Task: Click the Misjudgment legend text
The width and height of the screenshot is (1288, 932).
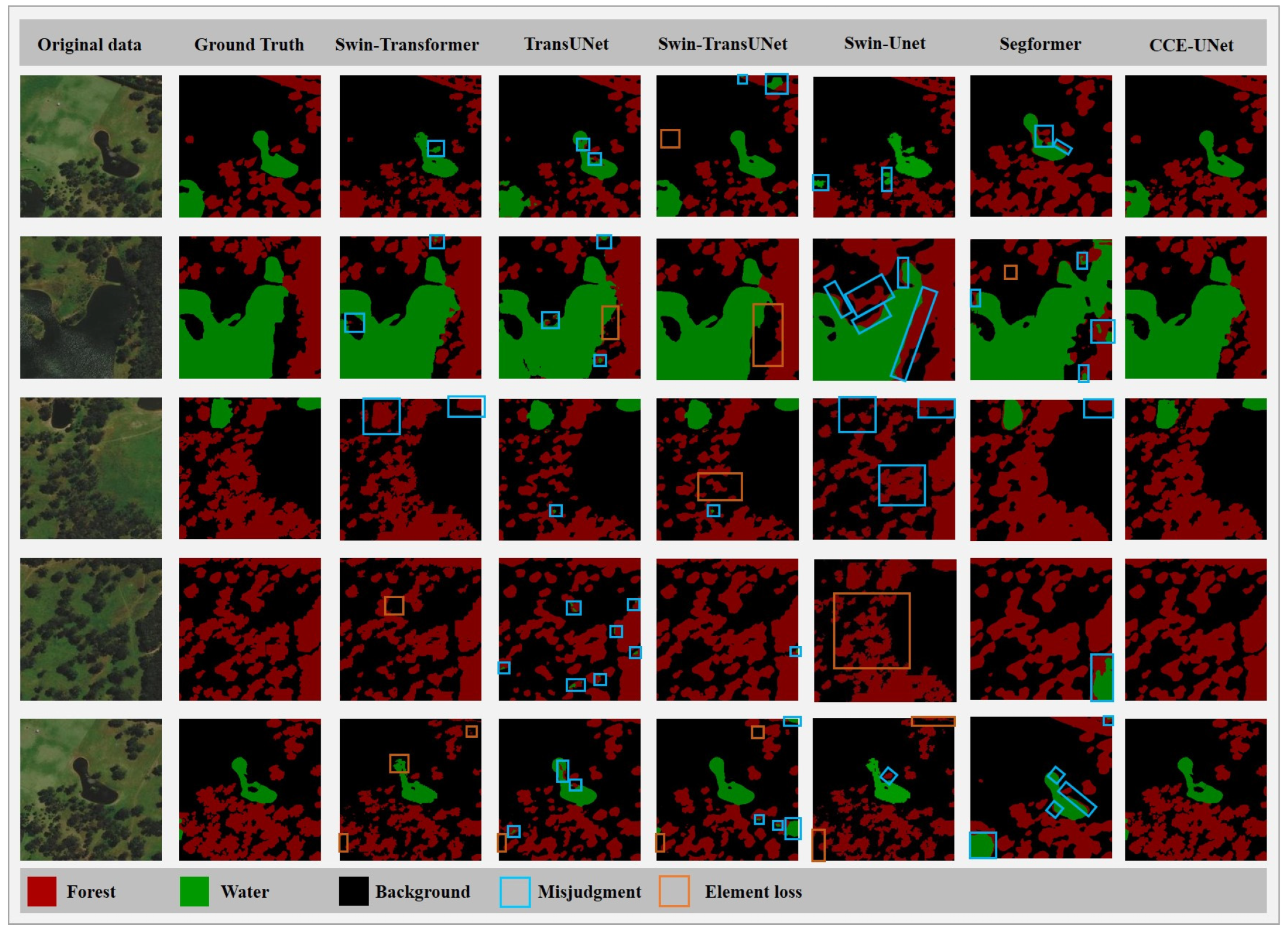Action: click(589, 891)
